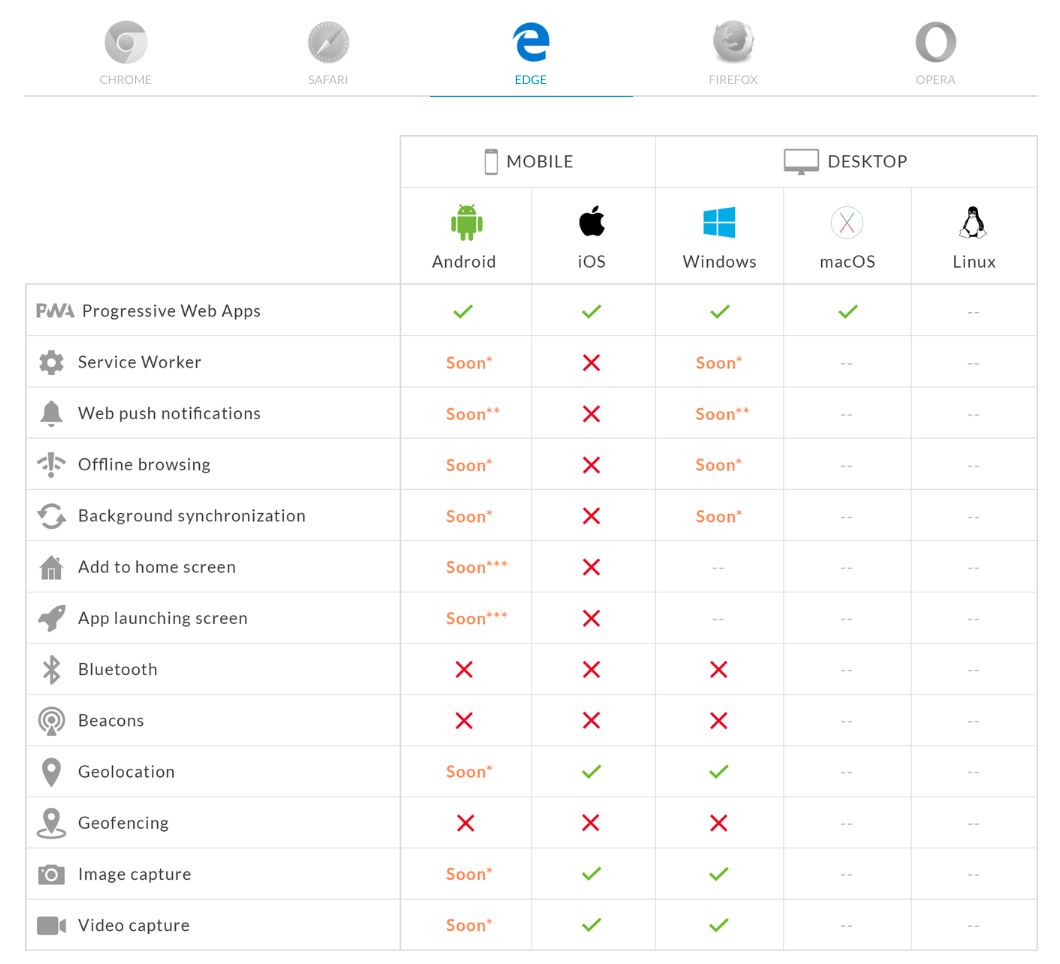Click the Web push notifications bell icon
The height and width of the screenshot is (964, 1060).
click(x=51, y=413)
